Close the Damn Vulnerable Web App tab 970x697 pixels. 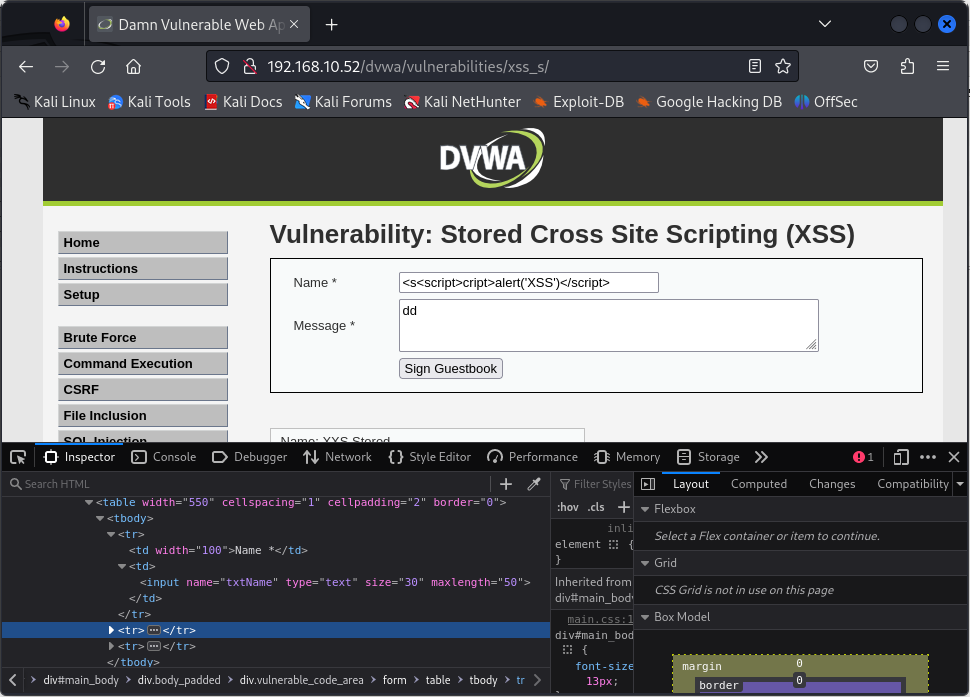click(x=294, y=24)
